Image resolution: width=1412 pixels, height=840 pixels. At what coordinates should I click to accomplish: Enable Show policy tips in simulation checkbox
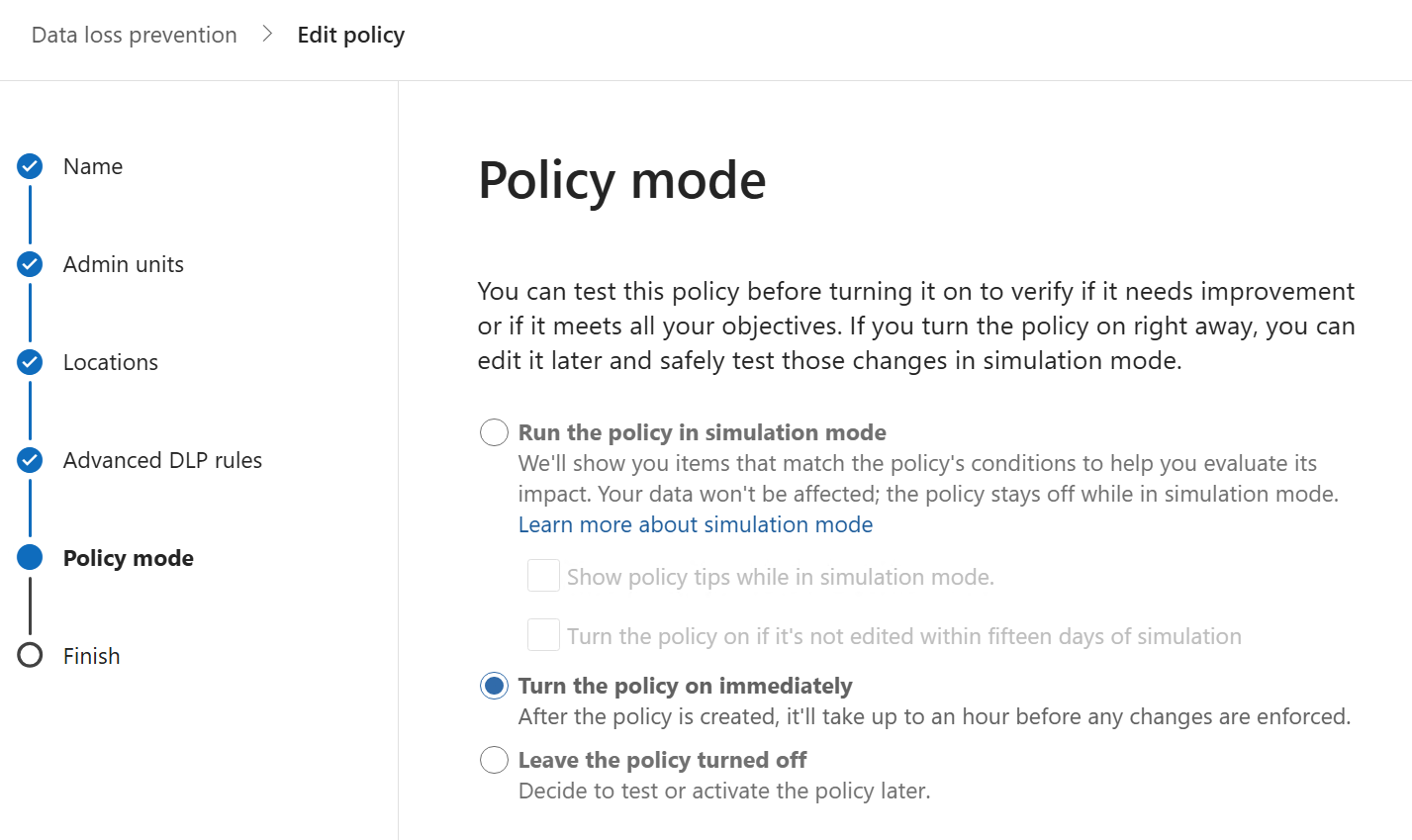click(x=543, y=575)
